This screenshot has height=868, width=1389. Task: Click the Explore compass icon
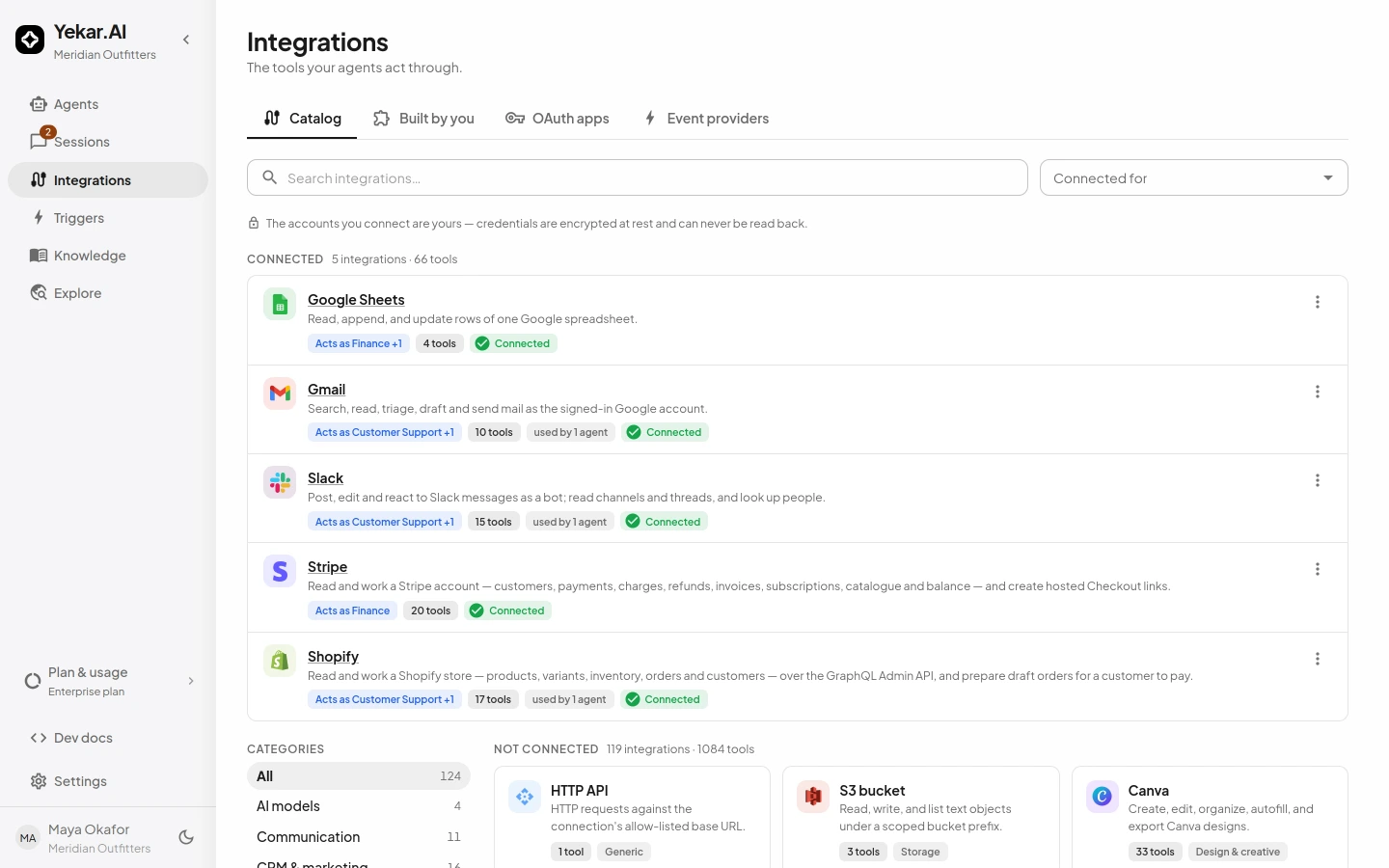pyautogui.click(x=39, y=293)
